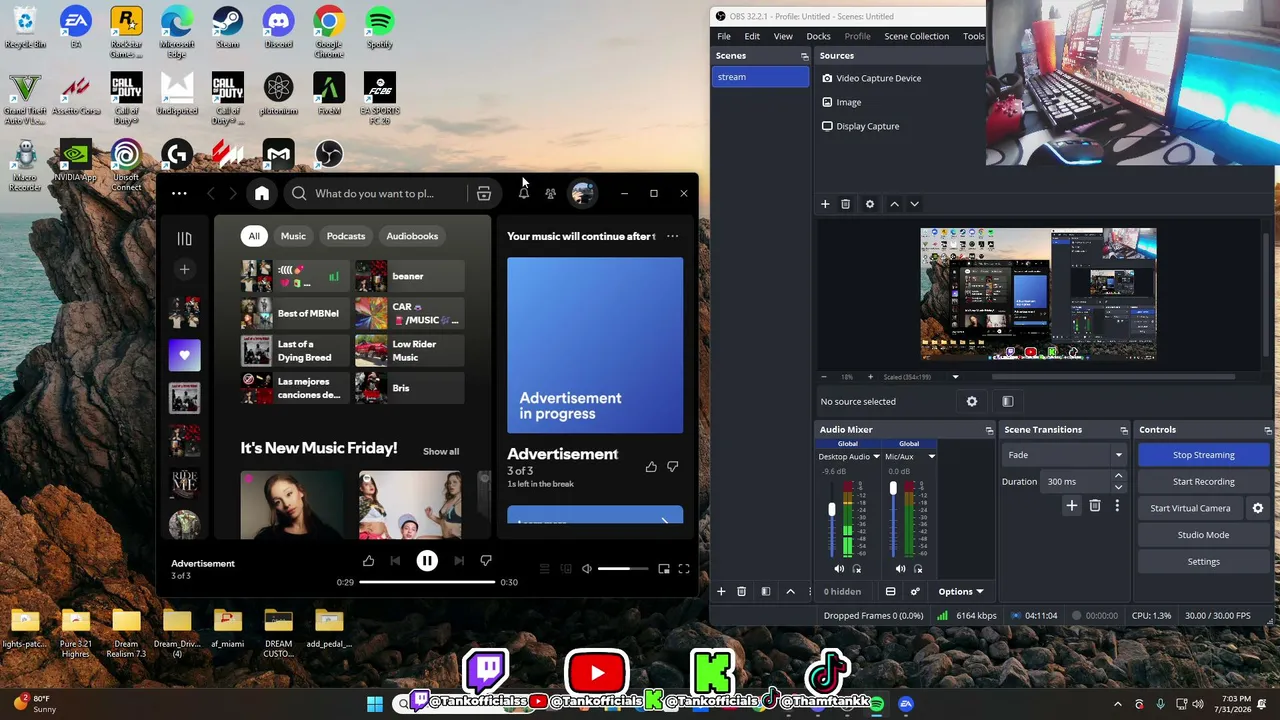Open Spotify three-dot main menu
This screenshot has height=720, width=1280.
(179, 193)
